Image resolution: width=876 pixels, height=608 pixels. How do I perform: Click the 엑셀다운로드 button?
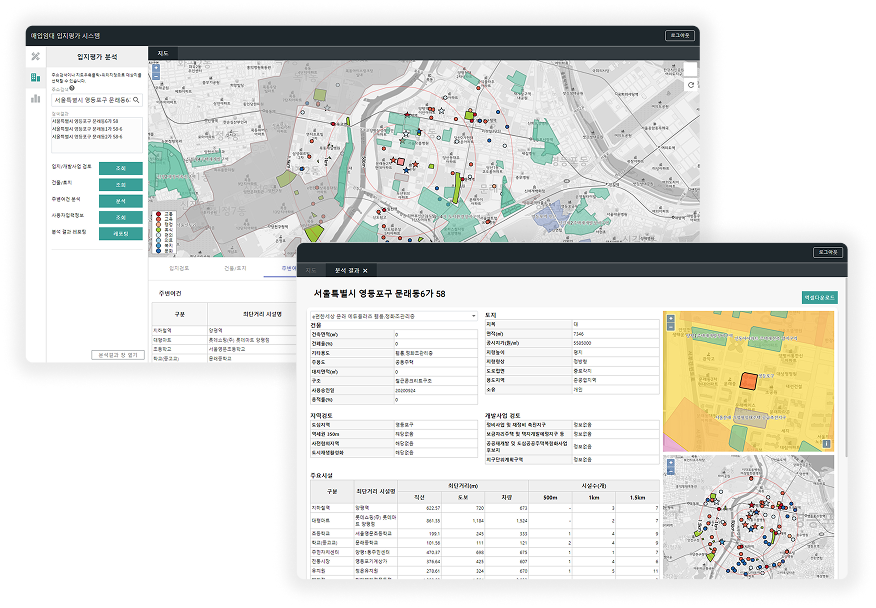(x=818, y=297)
